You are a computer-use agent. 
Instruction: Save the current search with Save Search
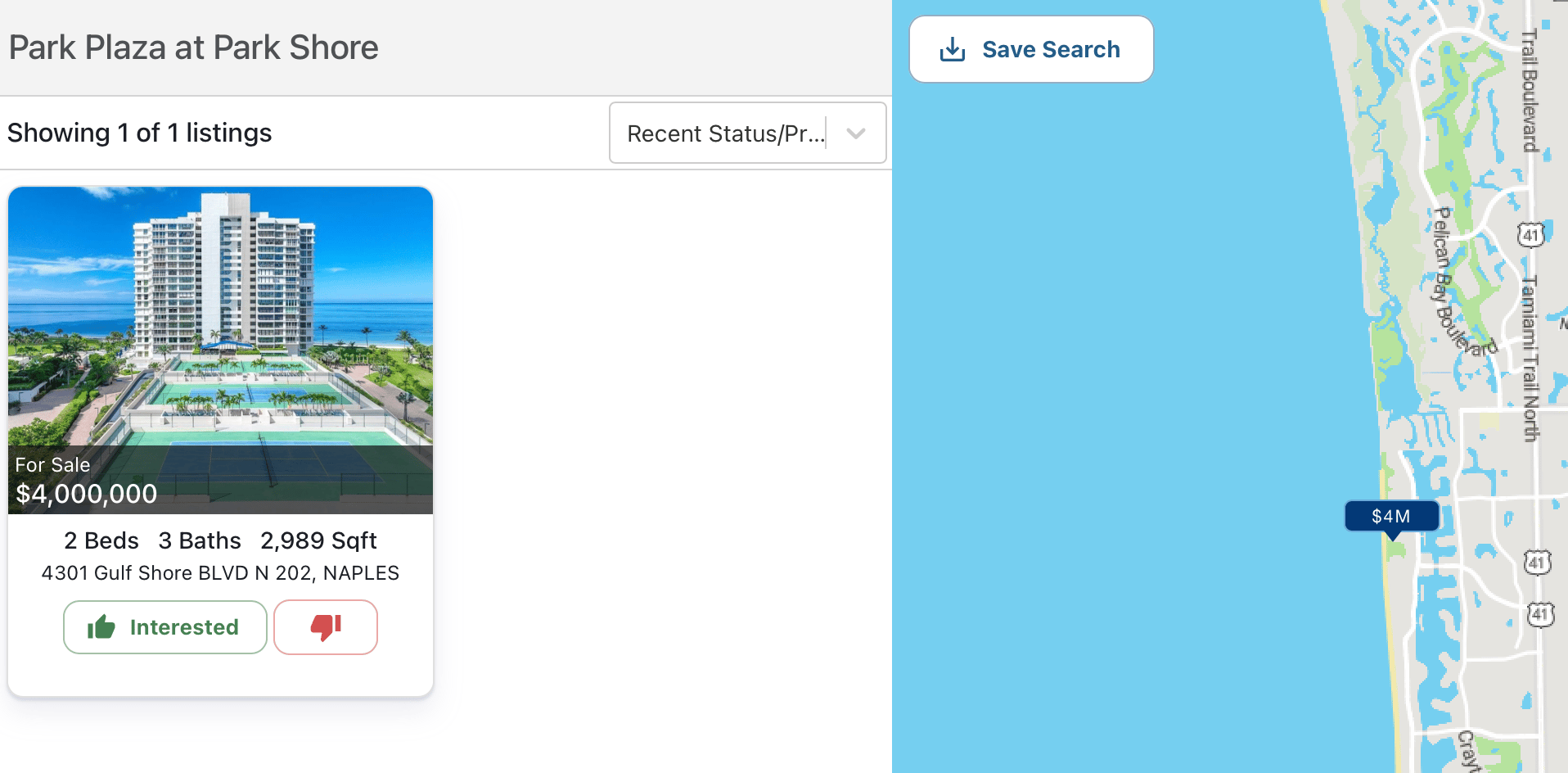pos(1031,50)
